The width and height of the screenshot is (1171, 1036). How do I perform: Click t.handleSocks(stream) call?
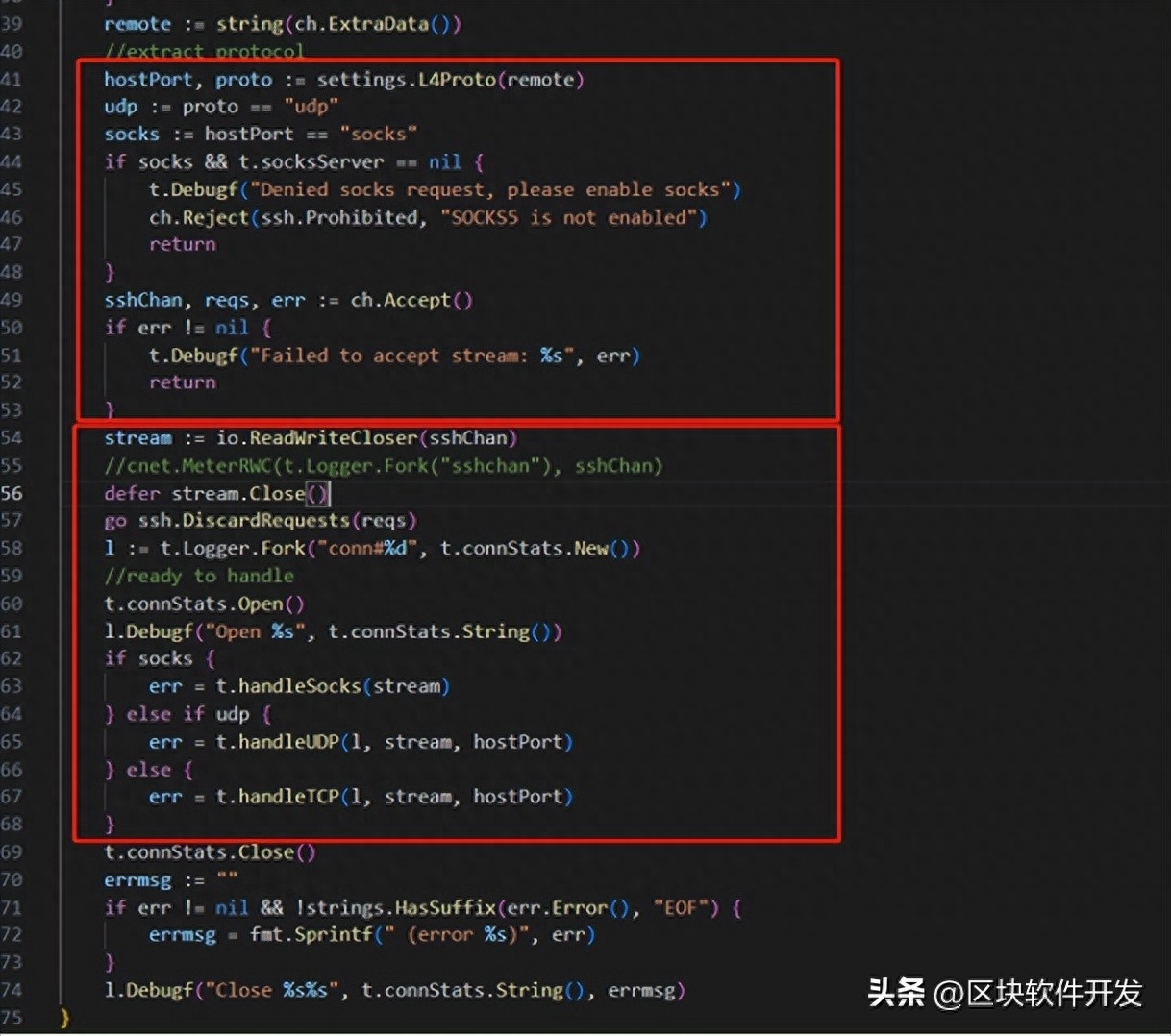(333, 686)
